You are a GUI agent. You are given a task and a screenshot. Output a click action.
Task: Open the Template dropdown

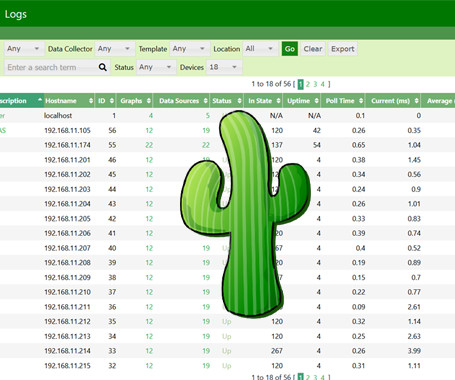click(190, 49)
